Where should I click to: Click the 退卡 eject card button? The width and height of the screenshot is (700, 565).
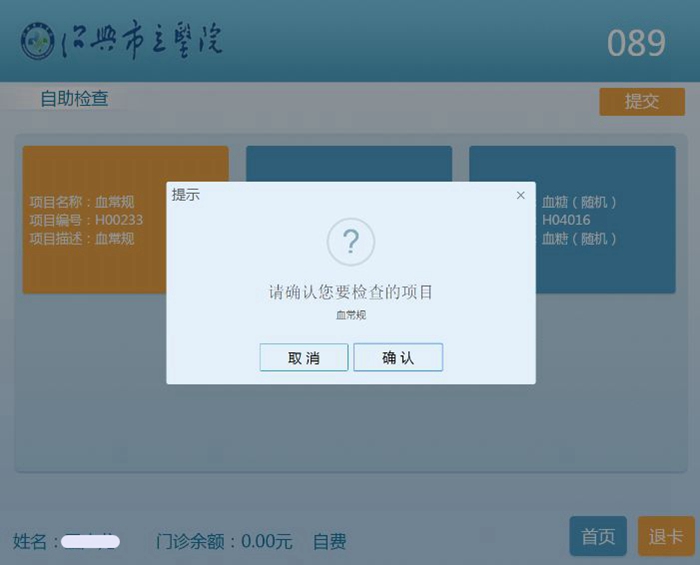tap(666, 536)
